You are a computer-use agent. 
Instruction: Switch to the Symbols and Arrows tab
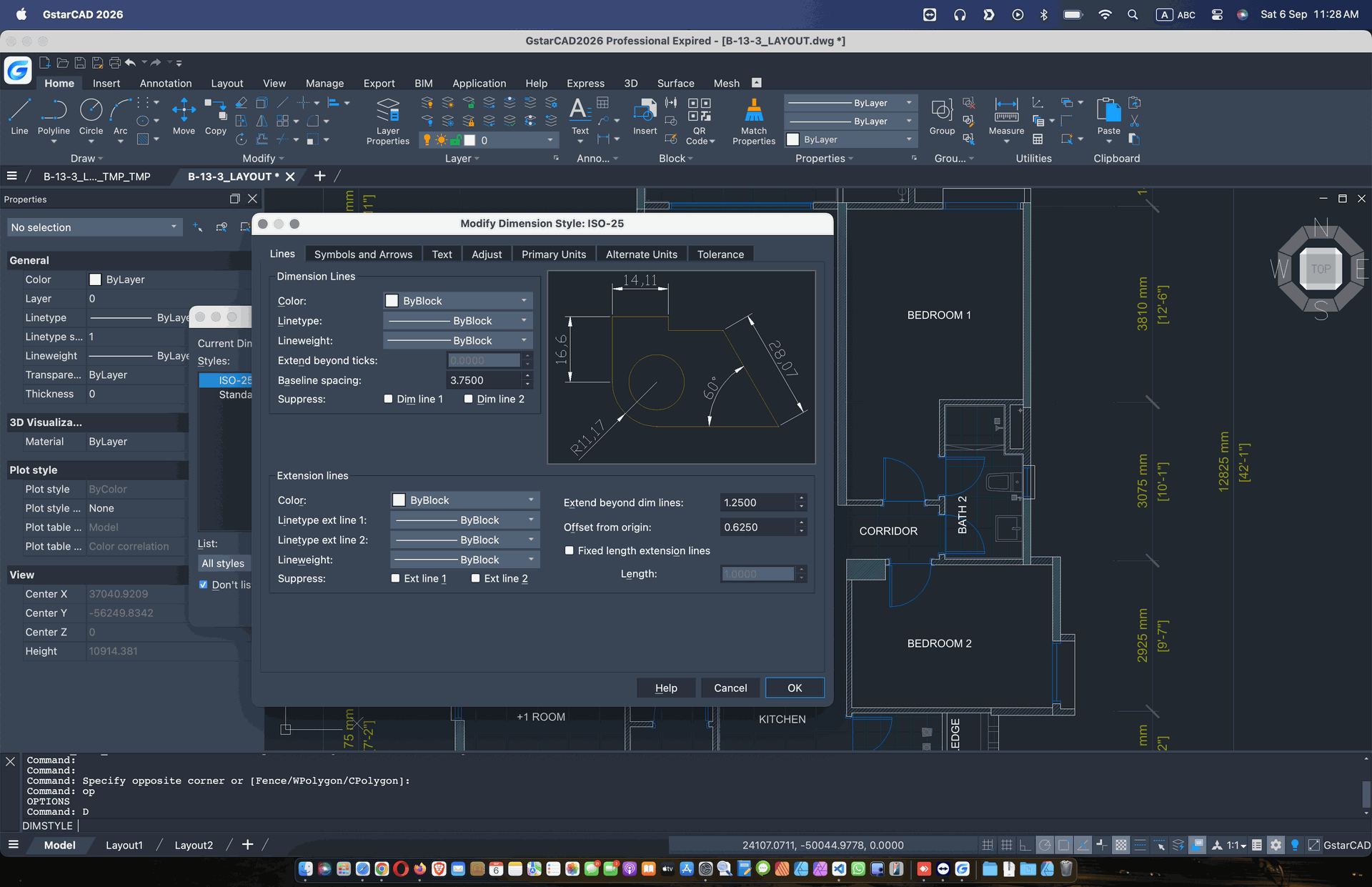[363, 254]
